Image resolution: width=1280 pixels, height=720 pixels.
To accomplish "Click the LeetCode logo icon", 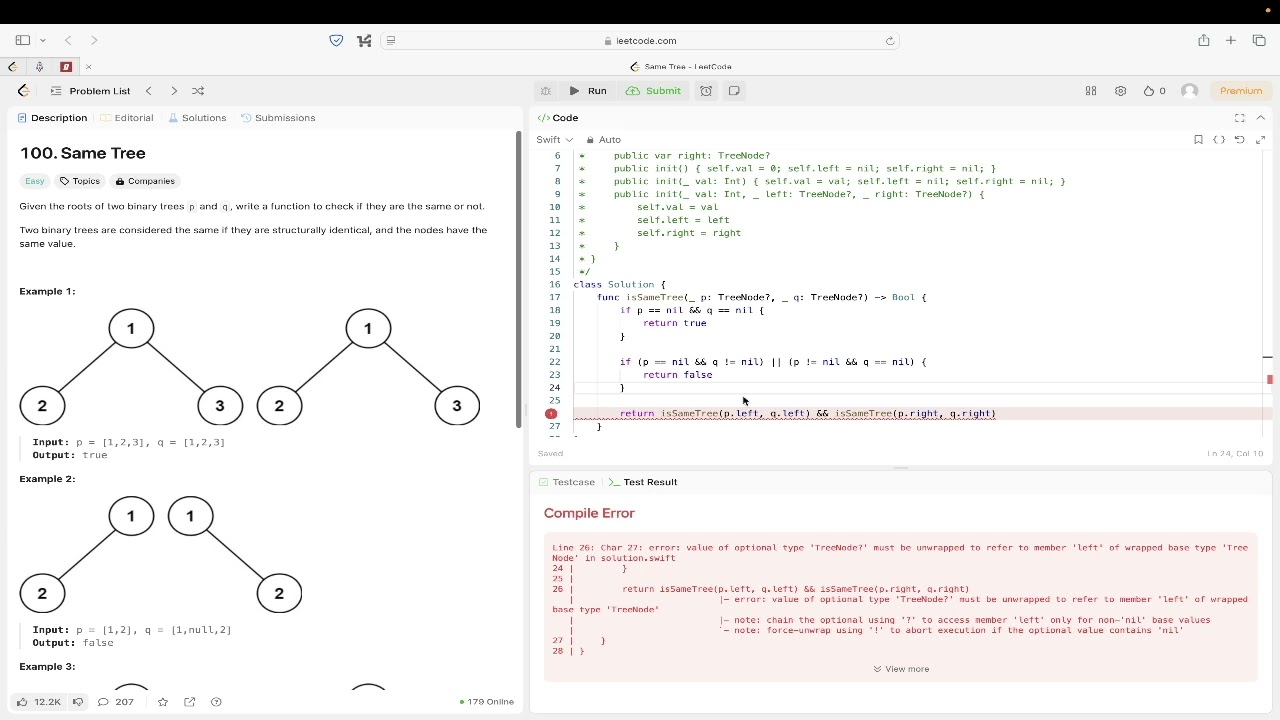I will pos(24,91).
